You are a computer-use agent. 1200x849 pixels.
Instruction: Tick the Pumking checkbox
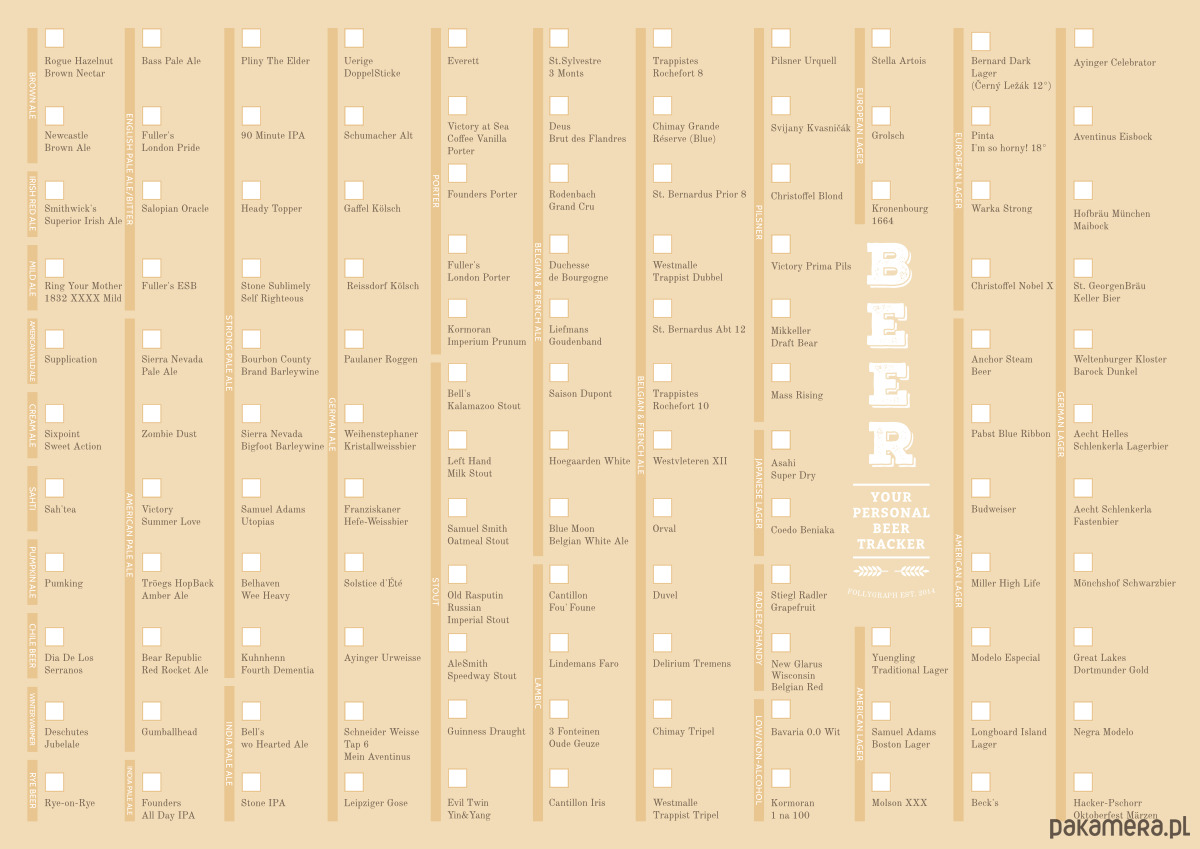pos(54,562)
